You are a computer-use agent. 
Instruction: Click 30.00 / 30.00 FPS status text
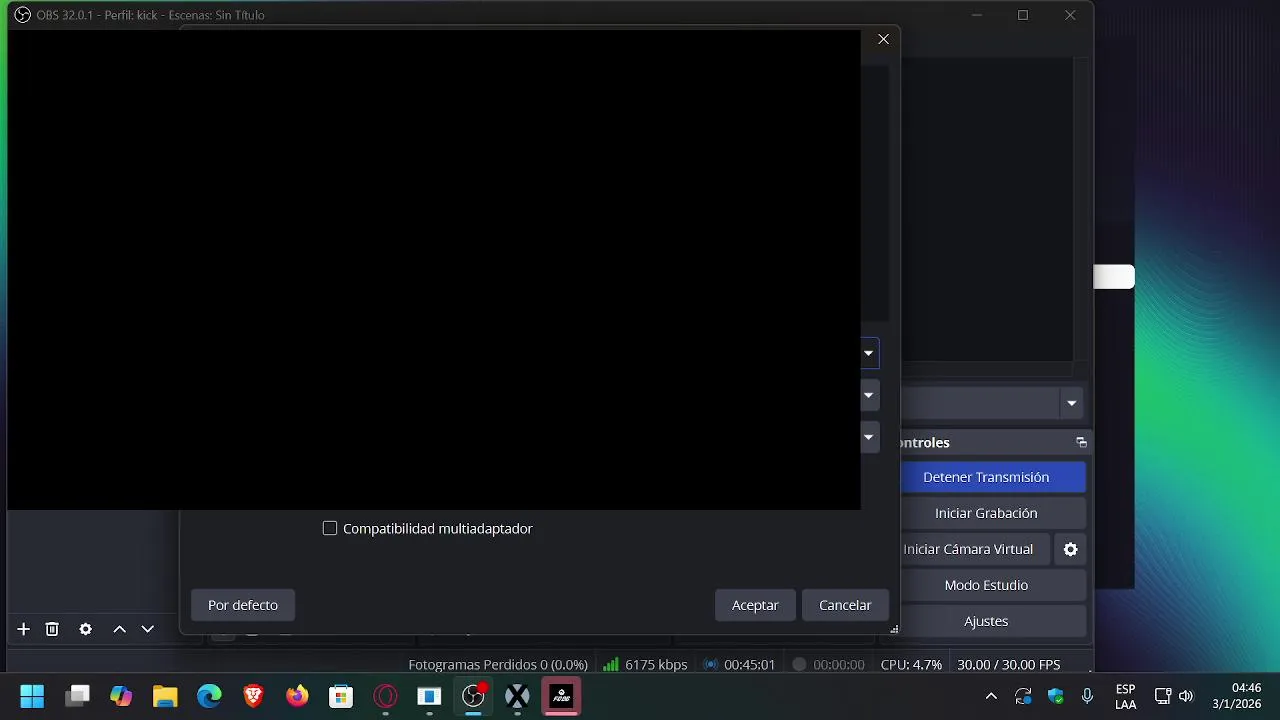click(x=1009, y=664)
